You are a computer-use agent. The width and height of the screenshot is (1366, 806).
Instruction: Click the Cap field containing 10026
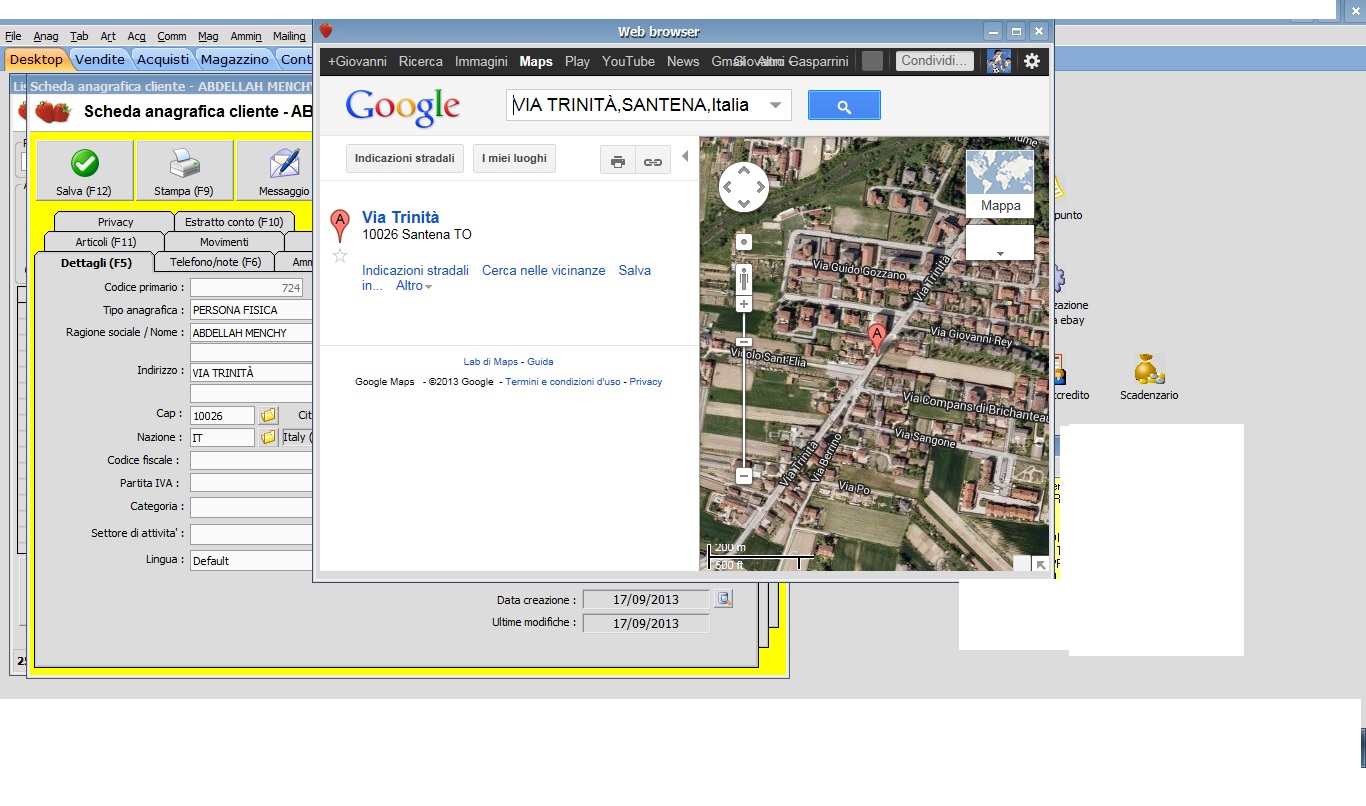coord(222,415)
